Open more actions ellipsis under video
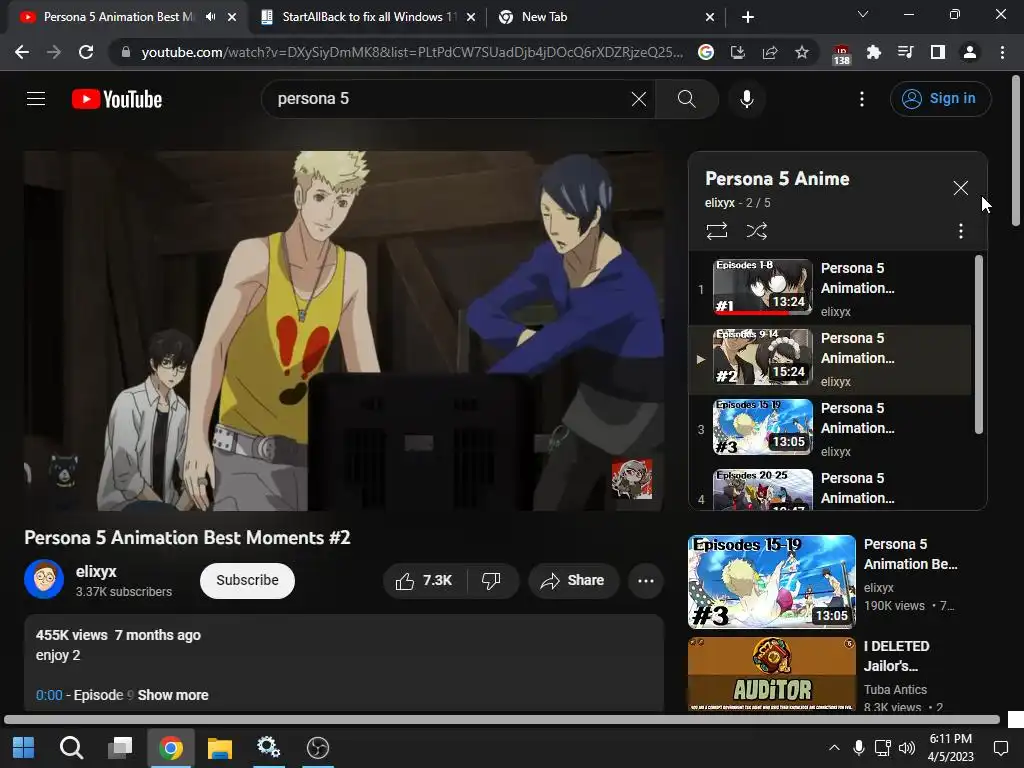Screen dimensions: 1024x768 click(646, 581)
